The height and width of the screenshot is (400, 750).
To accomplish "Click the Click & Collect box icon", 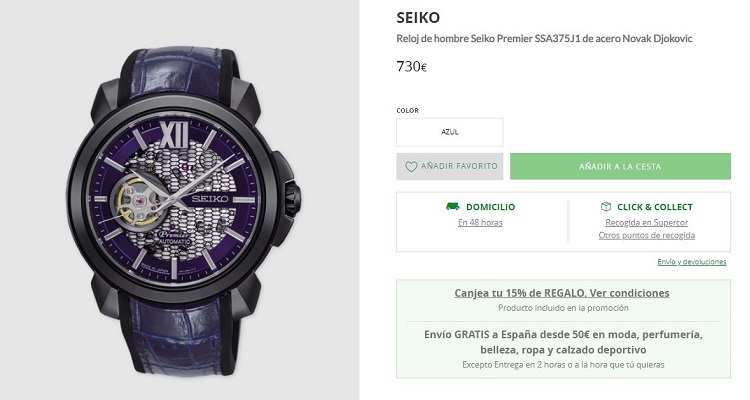I will (607, 207).
